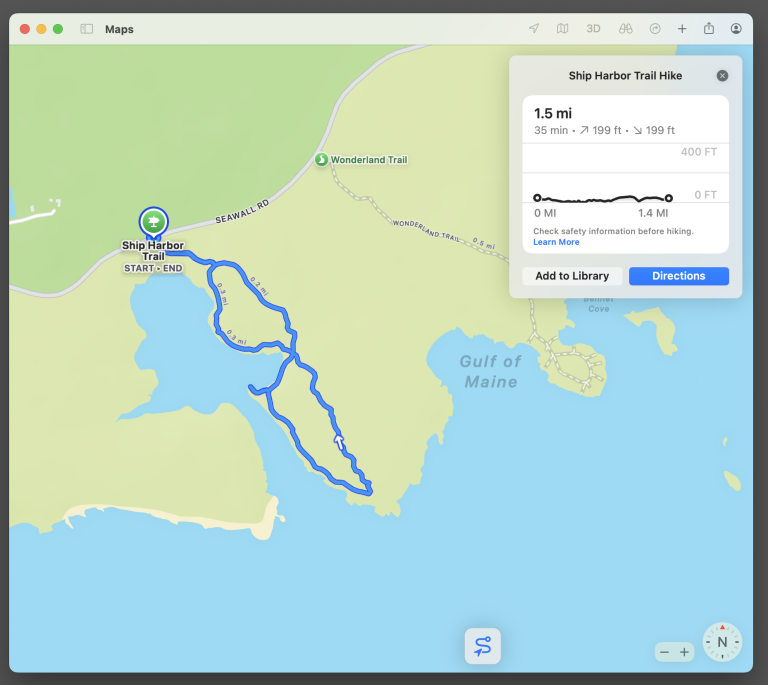The height and width of the screenshot is (685, 768).
Task: Click the current location arrow icon
Action: click(534, 28)
